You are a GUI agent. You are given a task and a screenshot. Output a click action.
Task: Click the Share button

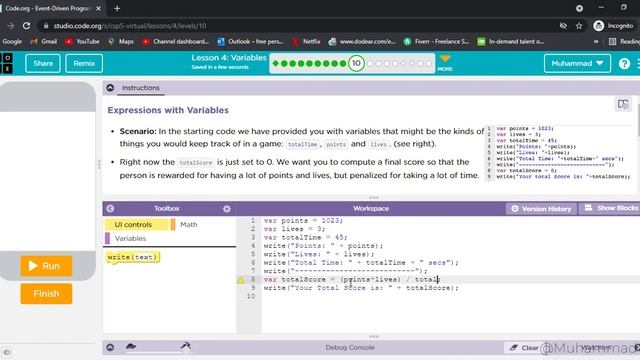(43, 63)
